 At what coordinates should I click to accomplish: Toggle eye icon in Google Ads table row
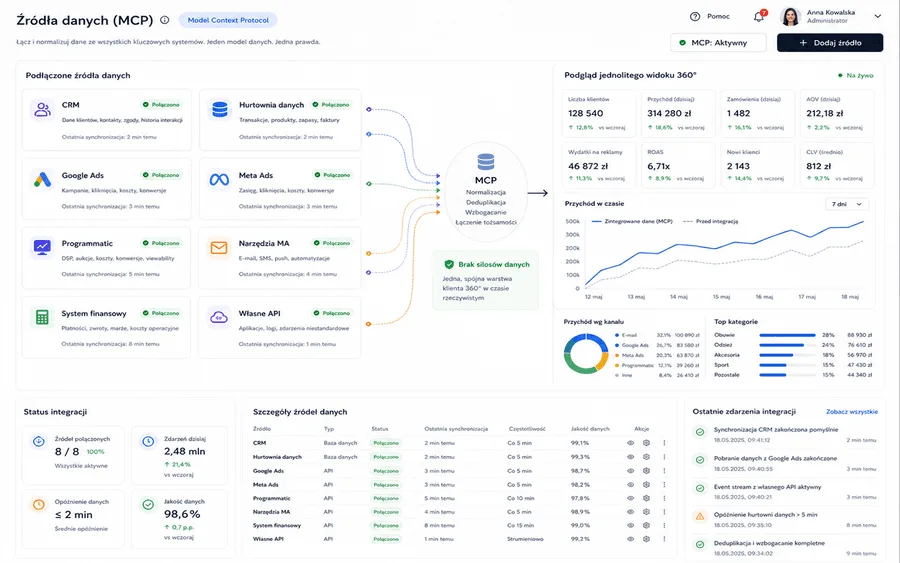pyautogui.click(x=630, y=471)
